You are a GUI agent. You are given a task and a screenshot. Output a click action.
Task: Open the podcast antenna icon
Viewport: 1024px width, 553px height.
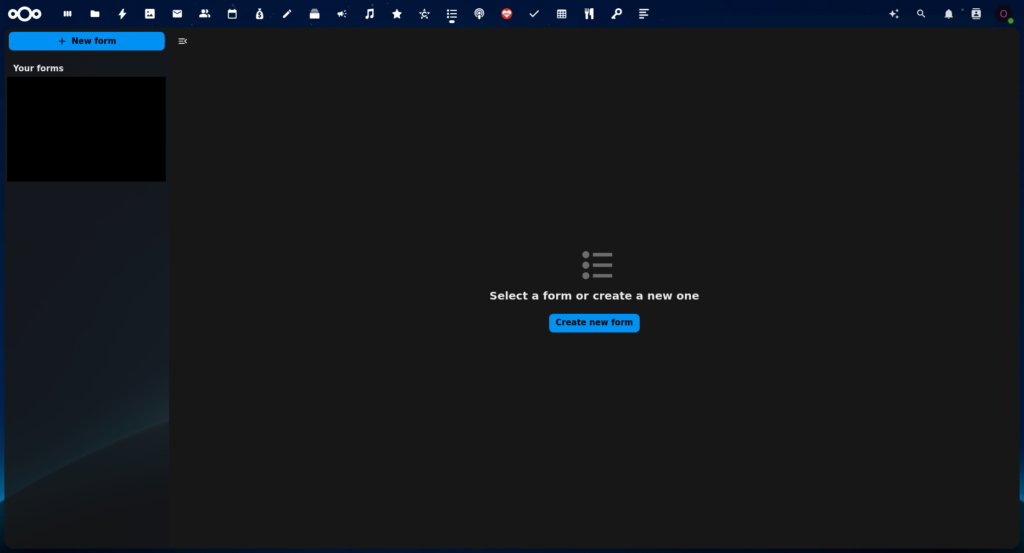[479, 14]
